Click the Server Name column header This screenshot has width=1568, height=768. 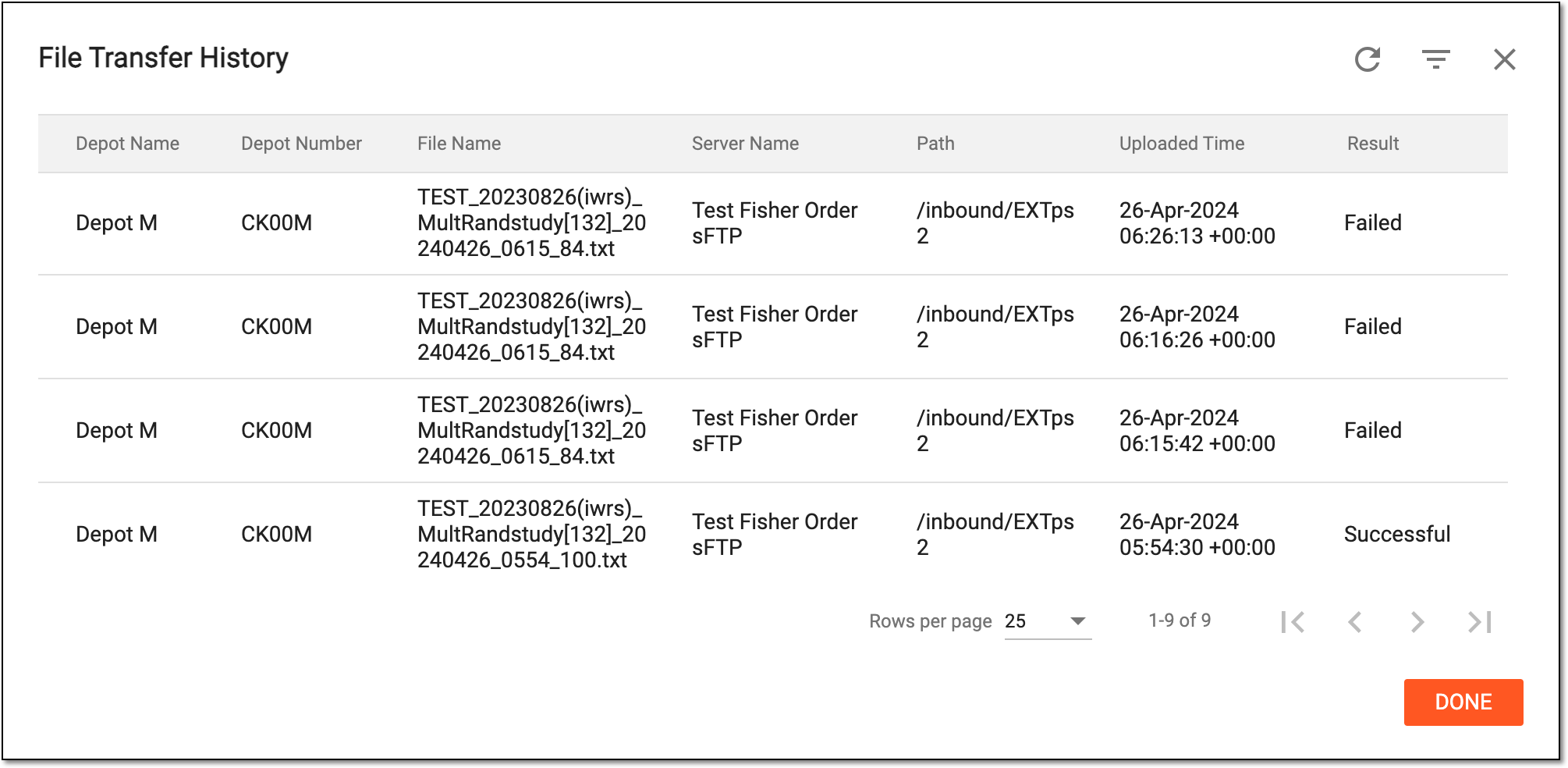(745, 144)
